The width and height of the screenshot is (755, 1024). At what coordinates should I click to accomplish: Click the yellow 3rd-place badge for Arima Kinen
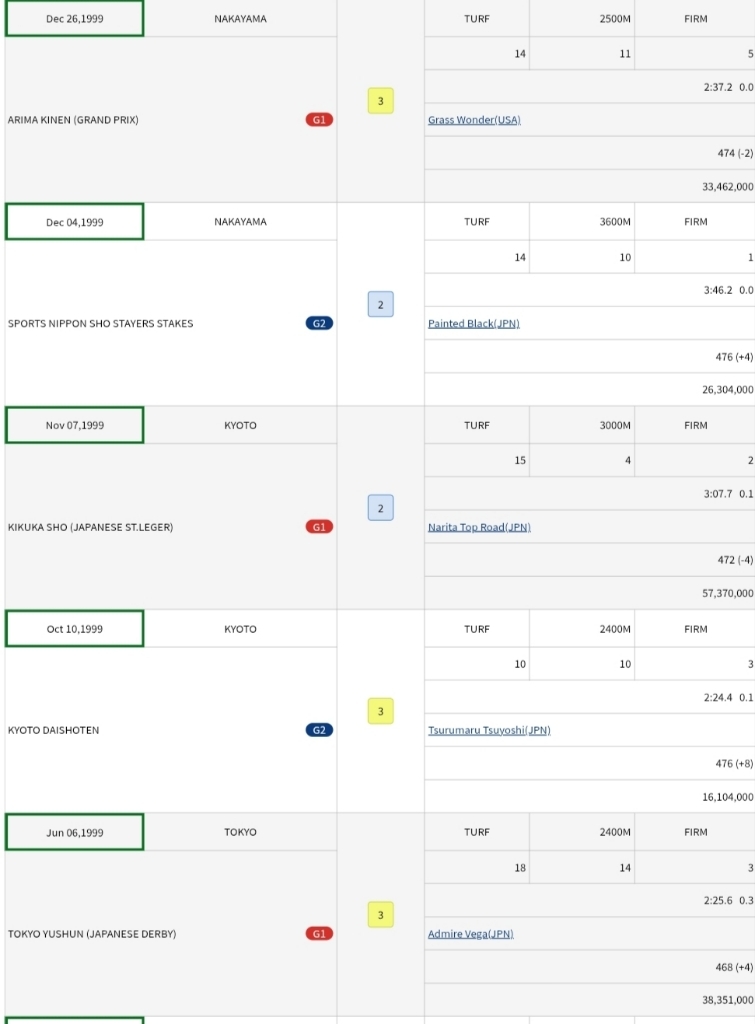tap(380, 101)
